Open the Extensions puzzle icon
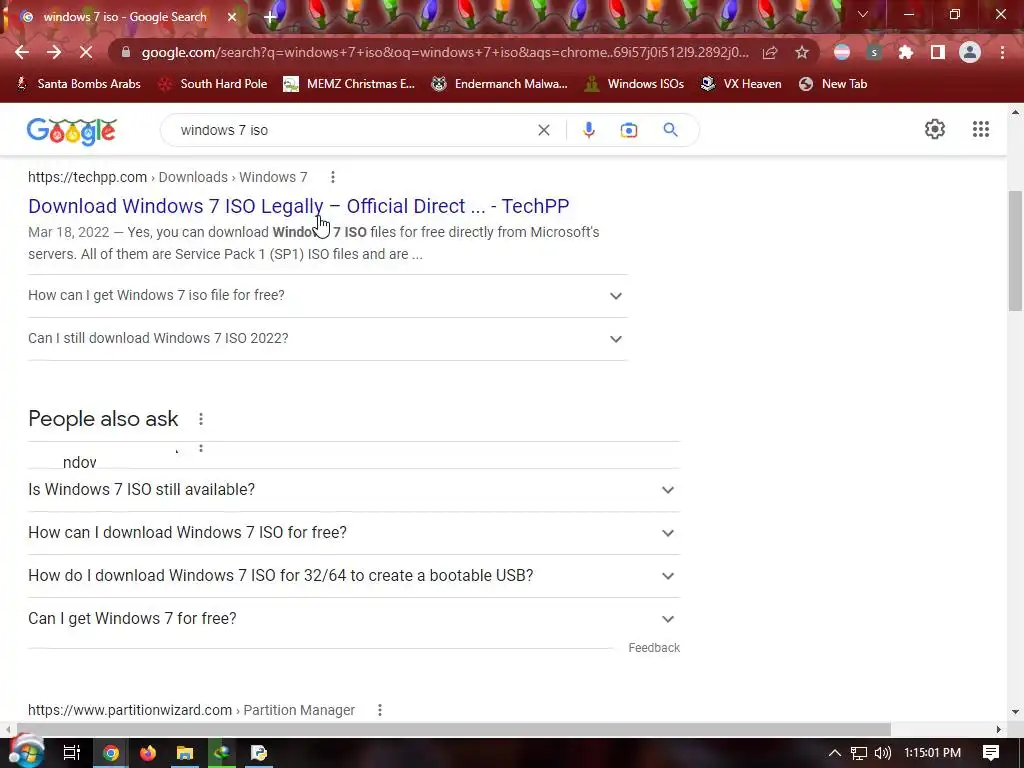1024x768 pixels. 905,52
